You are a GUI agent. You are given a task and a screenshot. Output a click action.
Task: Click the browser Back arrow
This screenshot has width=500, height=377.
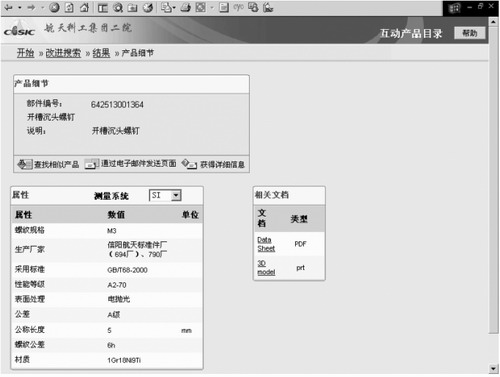click(x=9, y=7)
